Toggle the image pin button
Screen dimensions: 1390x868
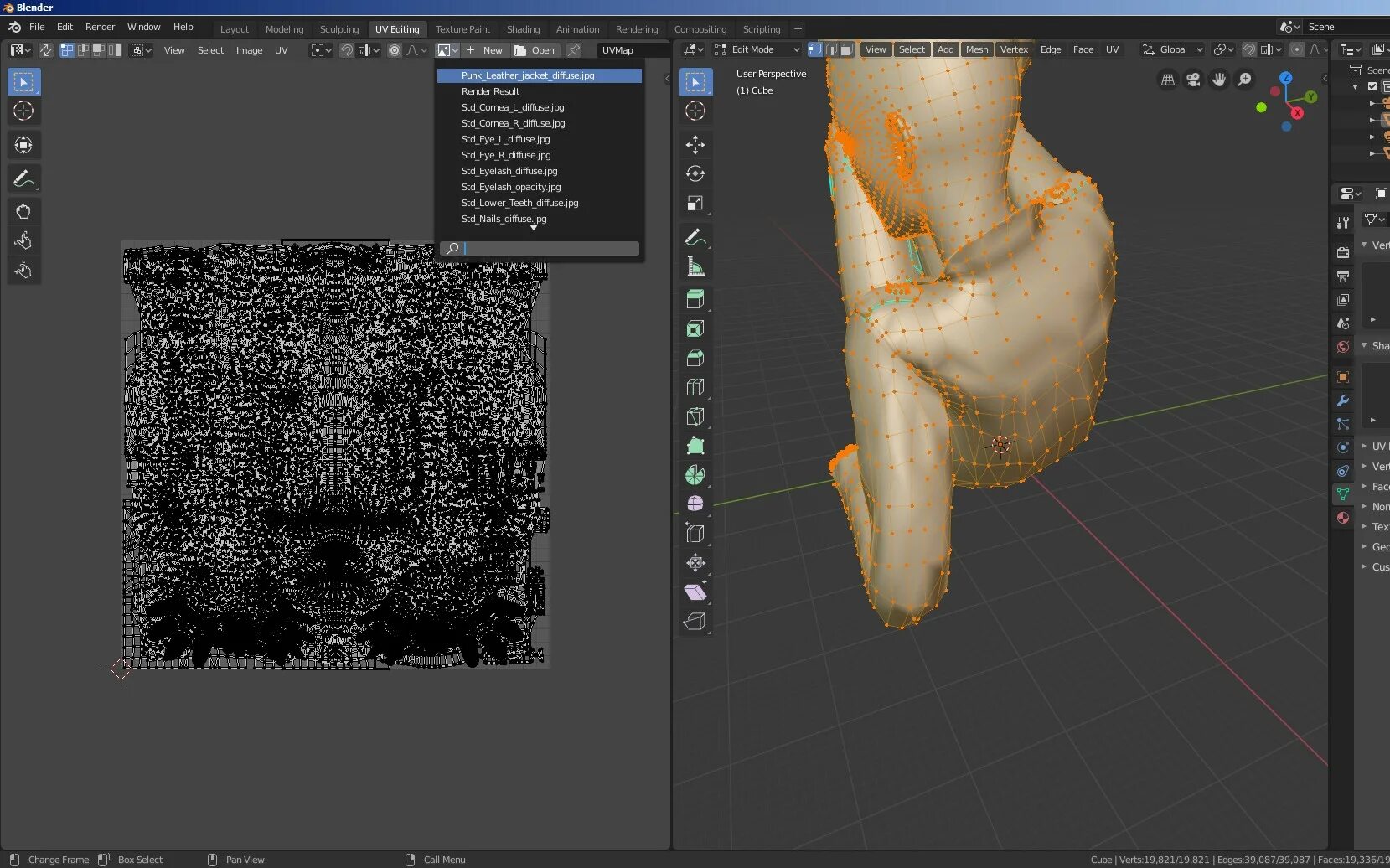(574, 50)
